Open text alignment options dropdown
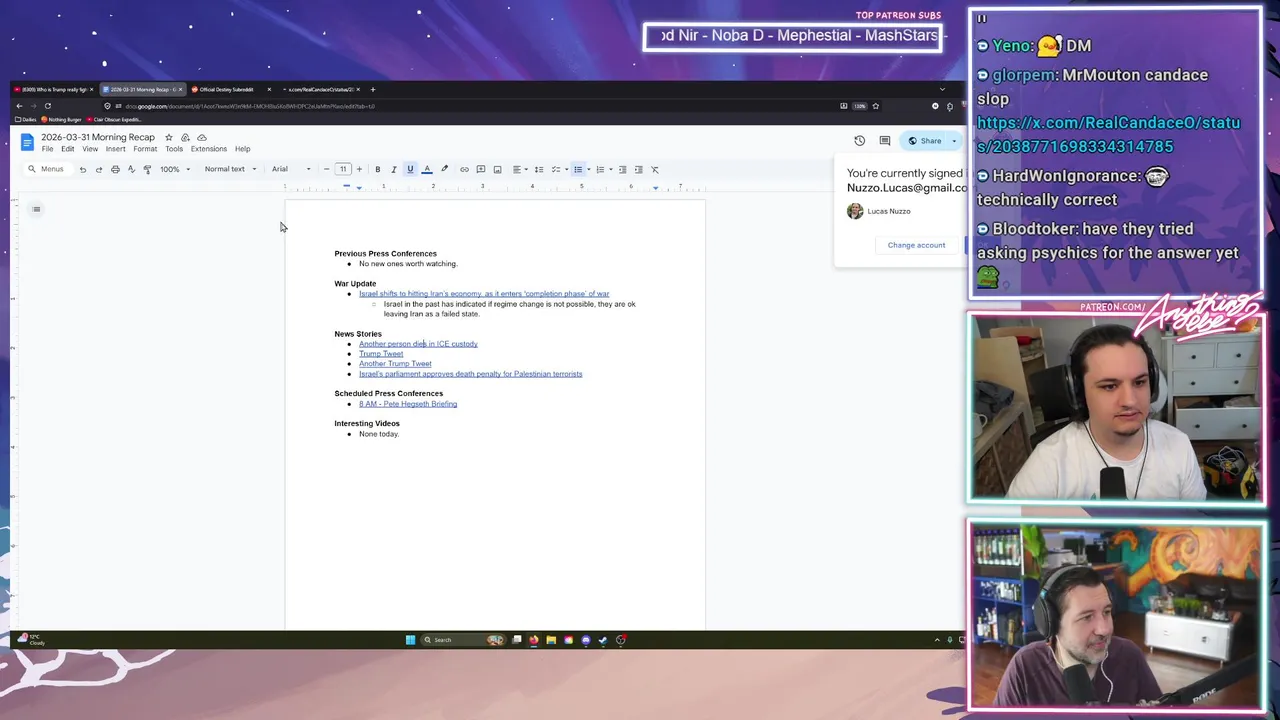Viewport: 1280px width, 720px height. click(519, 169)
